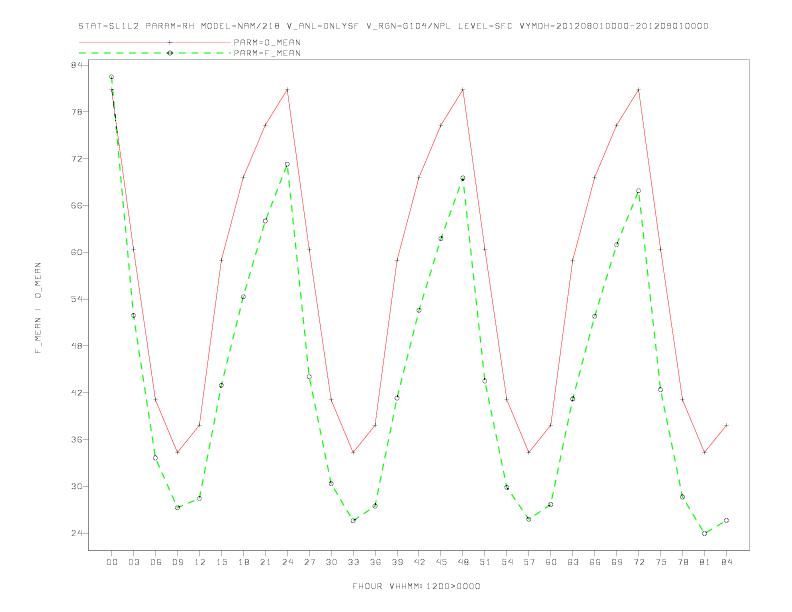Click y-axis tick label 84
Viewport: 792px width, 612px height.
(x=76, y=65)
